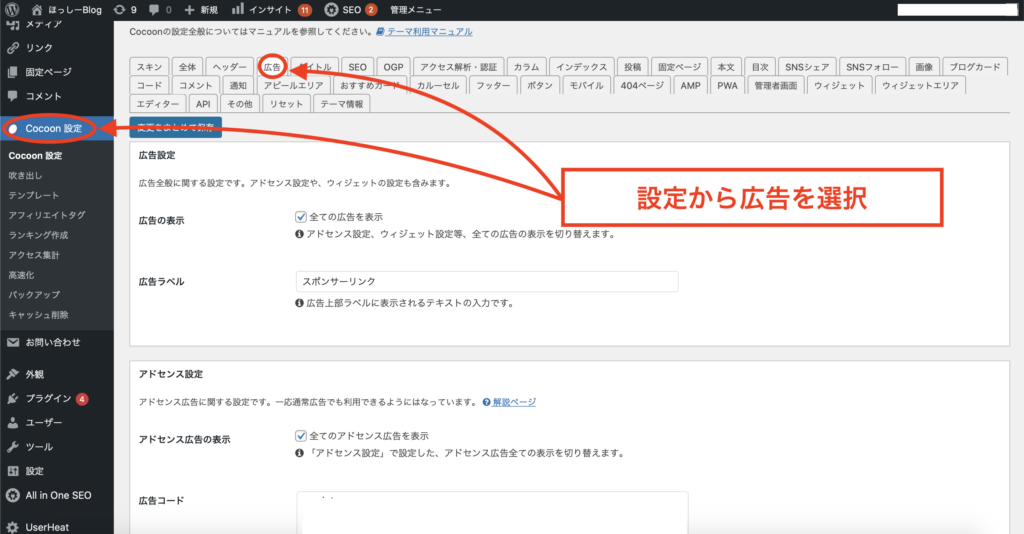This screenshot has height=534, width=1024.
Task: Click the question-mark icon beside 解説ページ
Action: [x=487, y=402]
